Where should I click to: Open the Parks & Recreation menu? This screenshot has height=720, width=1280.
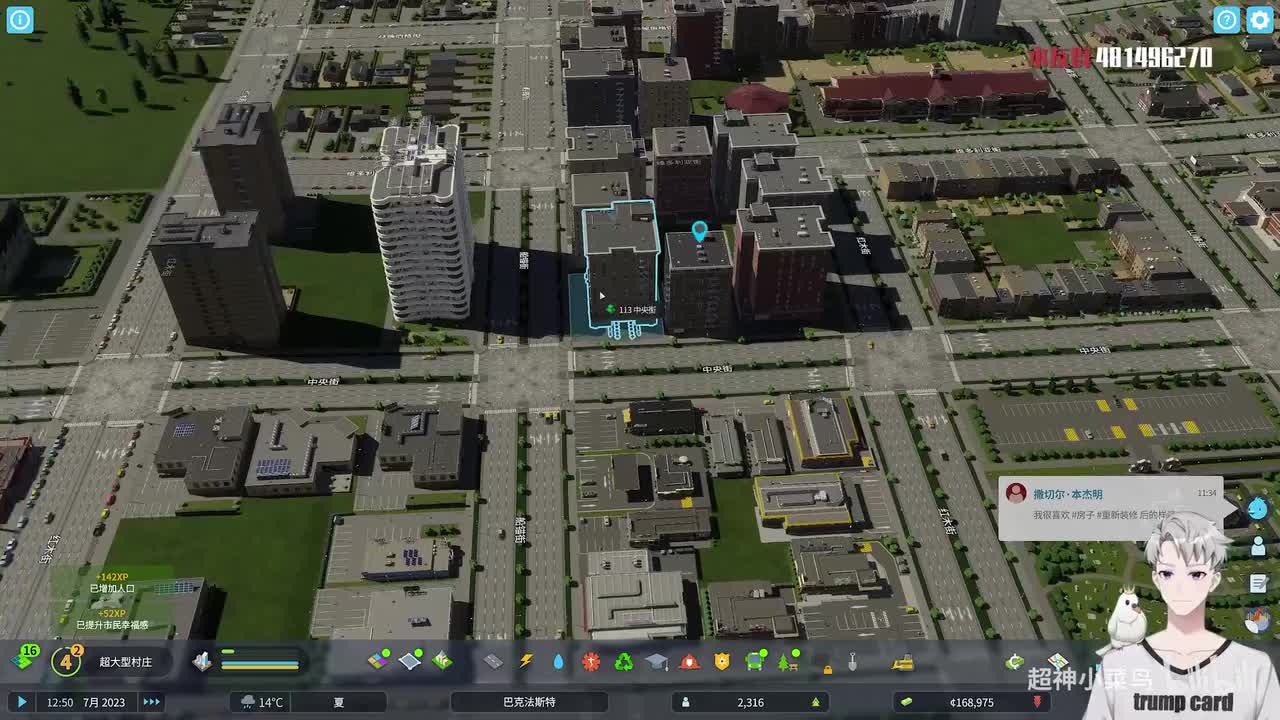pos(788,661)
